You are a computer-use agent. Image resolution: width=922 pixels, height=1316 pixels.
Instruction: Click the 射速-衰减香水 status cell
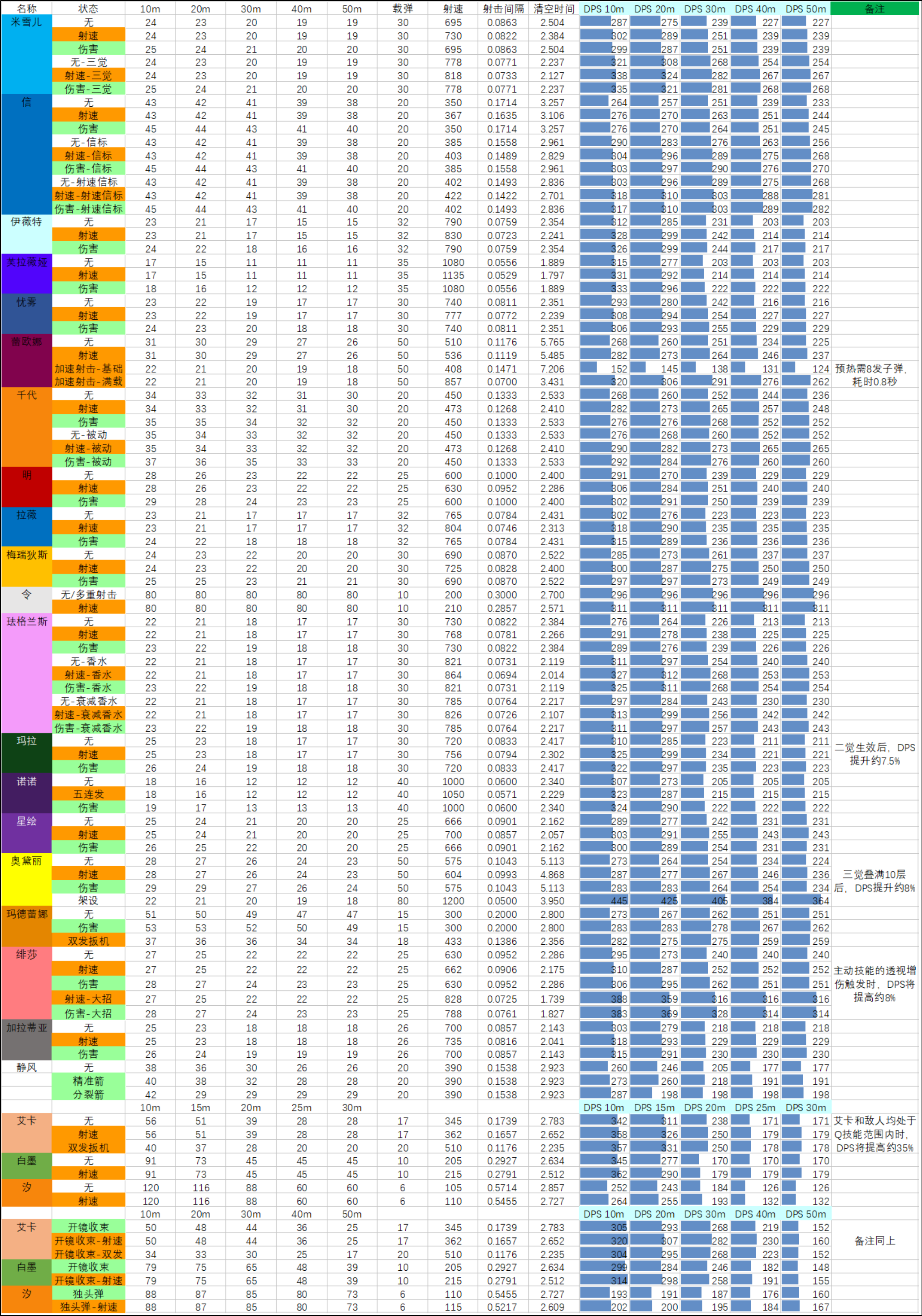tap(88, 715)
